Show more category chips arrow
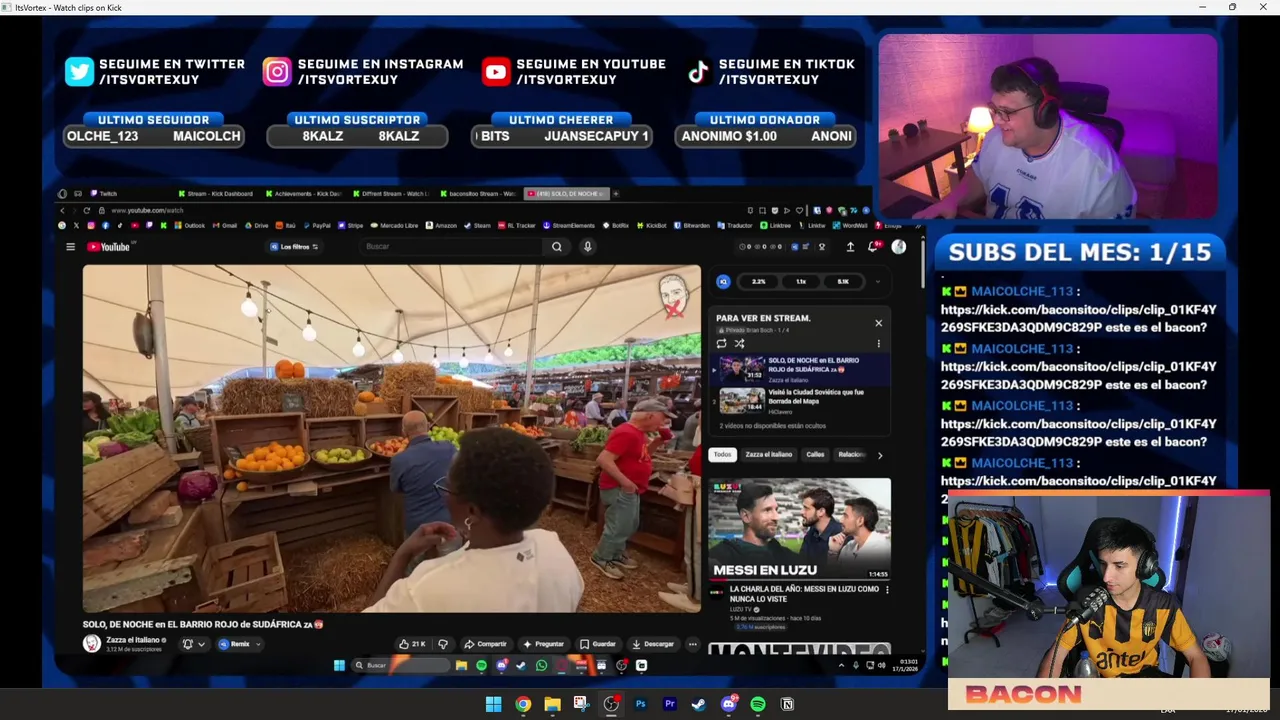The image size is (1280, 720). pos(880,455)
